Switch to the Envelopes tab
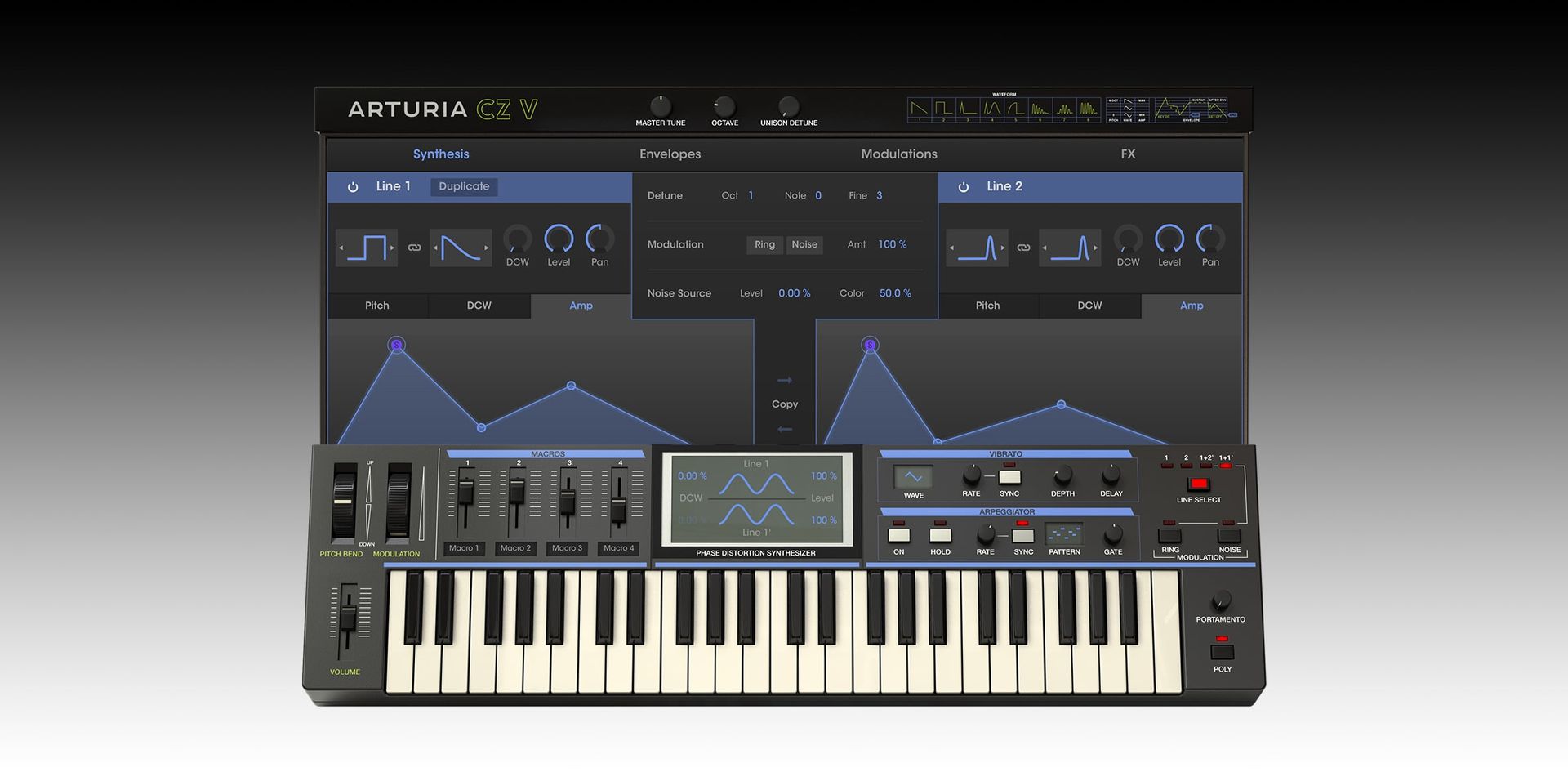 click(x=670, y=154)
